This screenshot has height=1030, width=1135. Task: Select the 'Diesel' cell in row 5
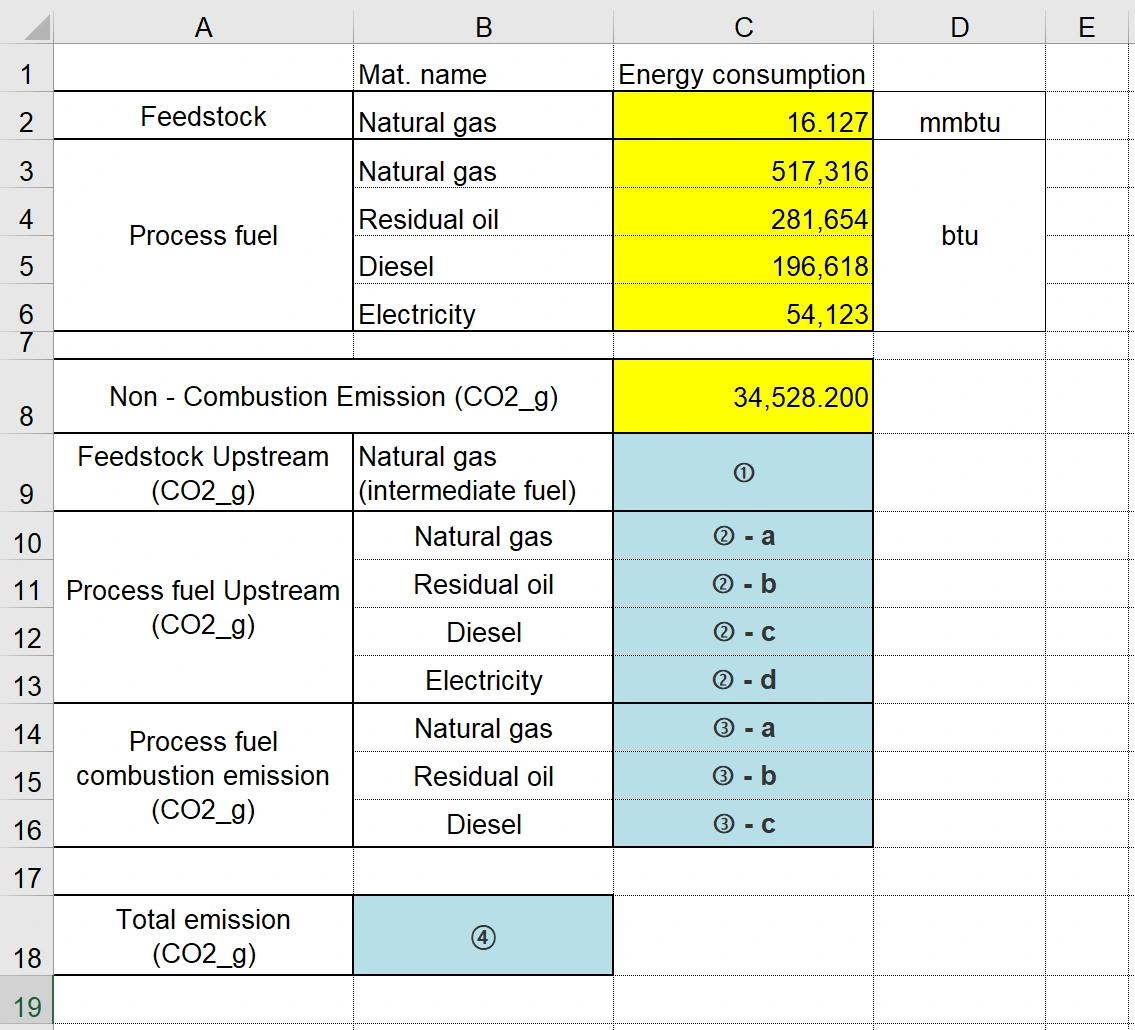click(x=484, y=260)
